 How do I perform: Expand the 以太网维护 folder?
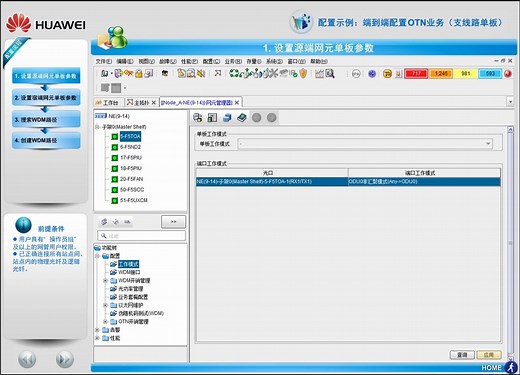point(105,305)
